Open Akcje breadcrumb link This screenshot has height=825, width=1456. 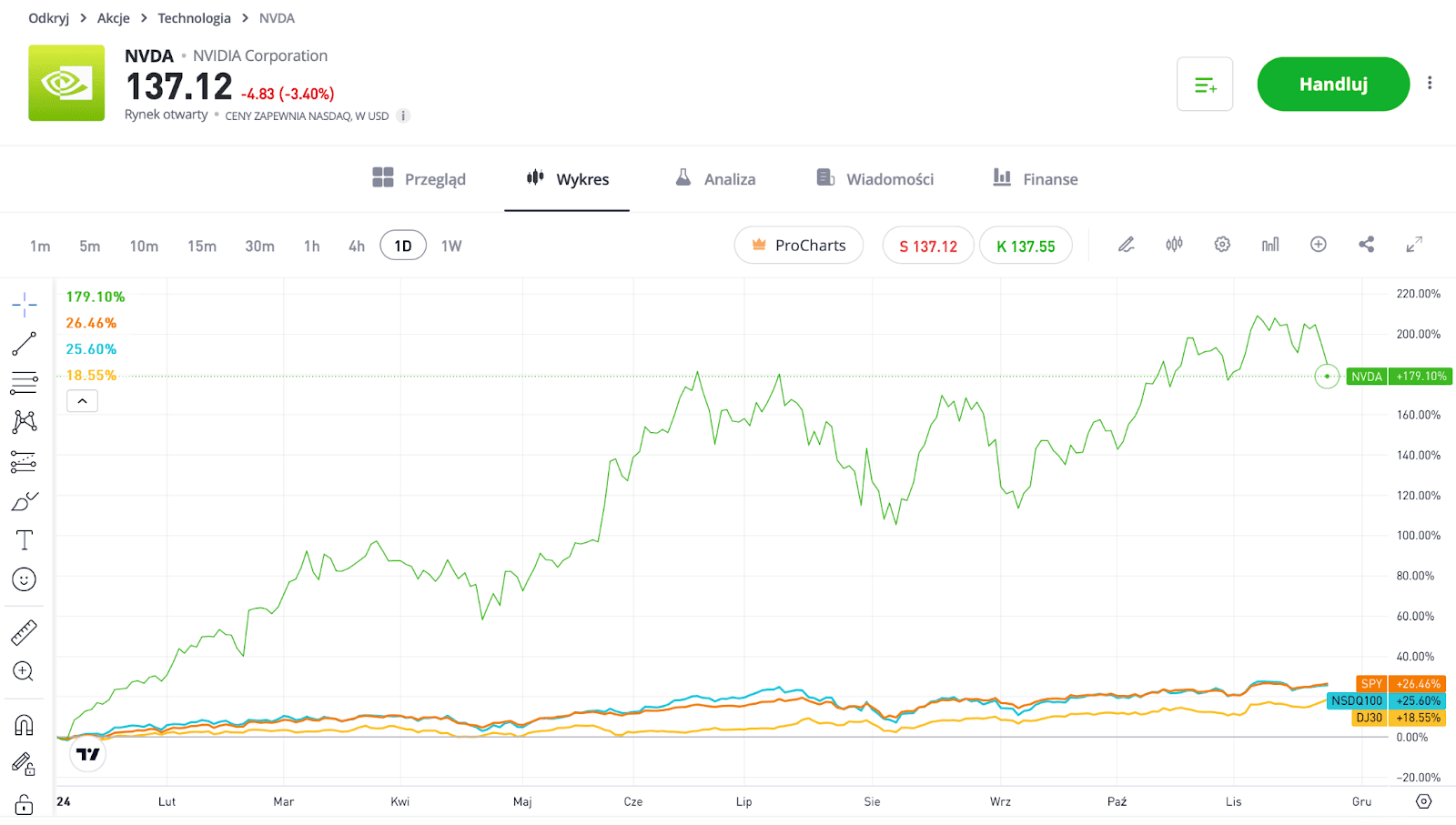pos(113,18)
